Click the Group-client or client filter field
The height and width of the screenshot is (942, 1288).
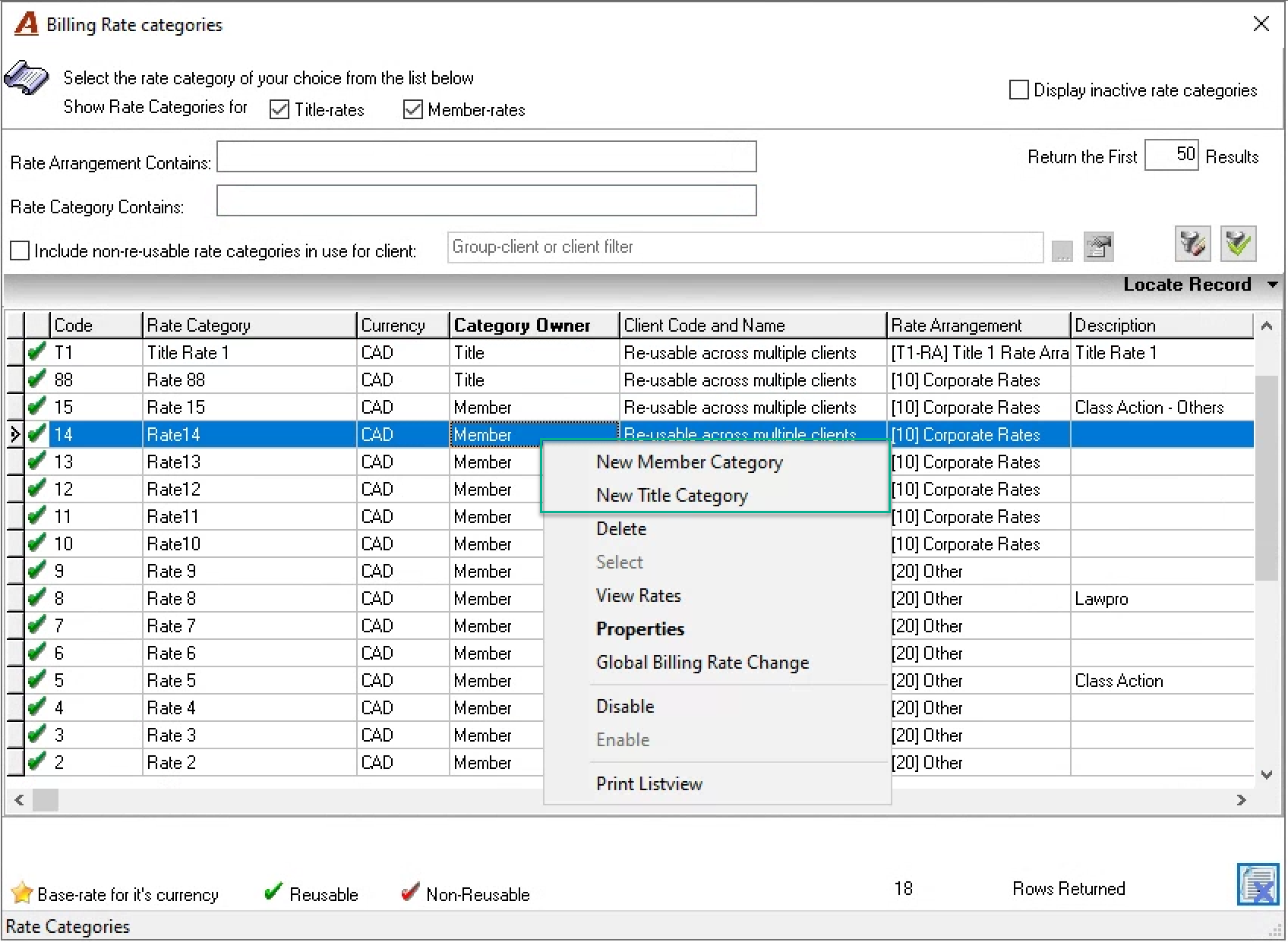(x=745, y=247)
